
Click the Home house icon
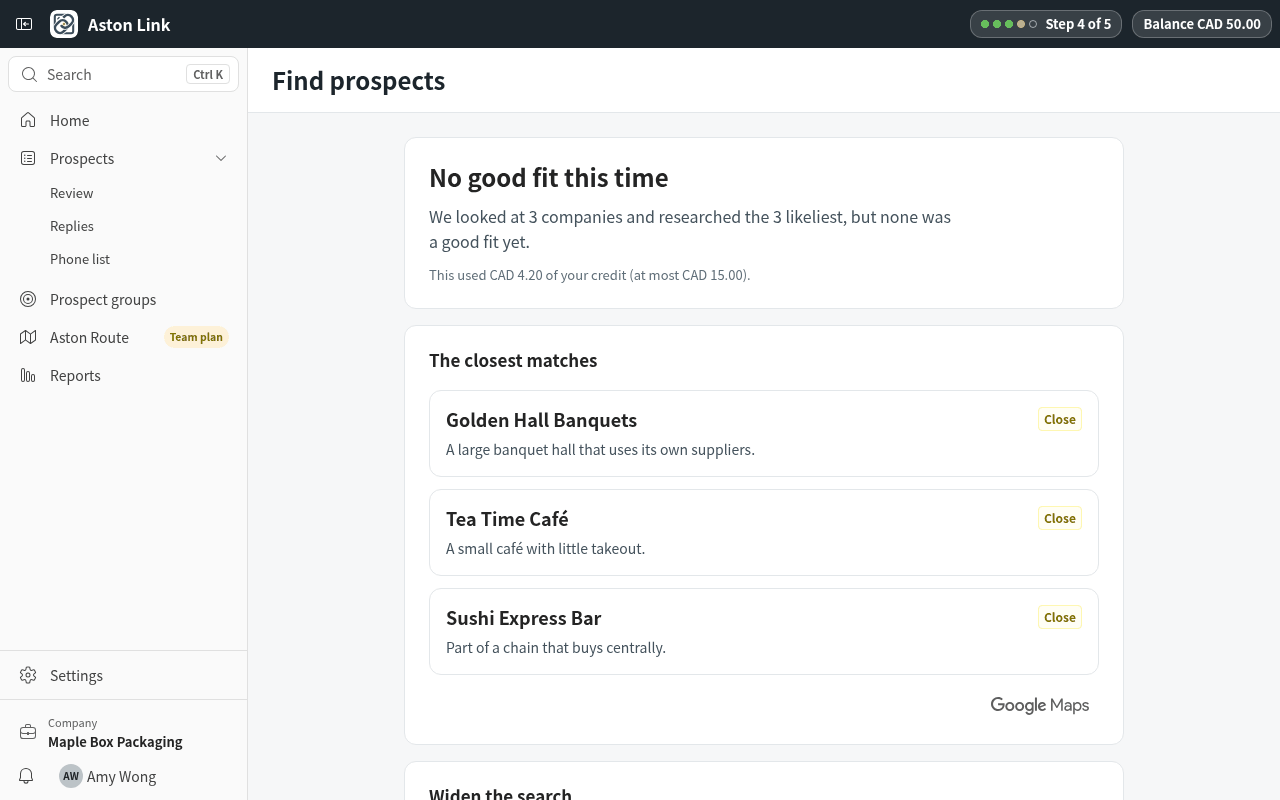point(28,120)
